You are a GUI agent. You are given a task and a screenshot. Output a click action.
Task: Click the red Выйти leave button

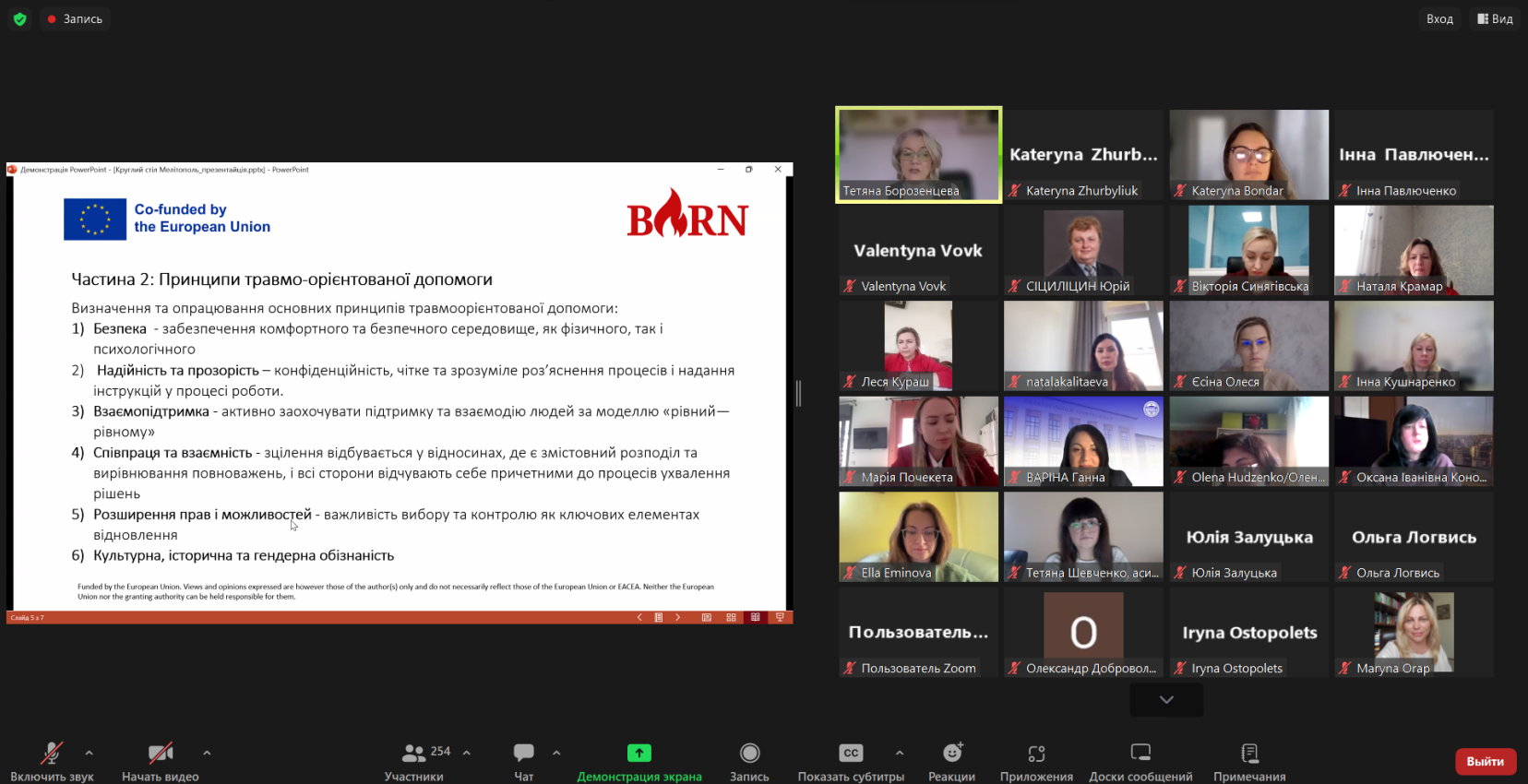(1486, 761)
